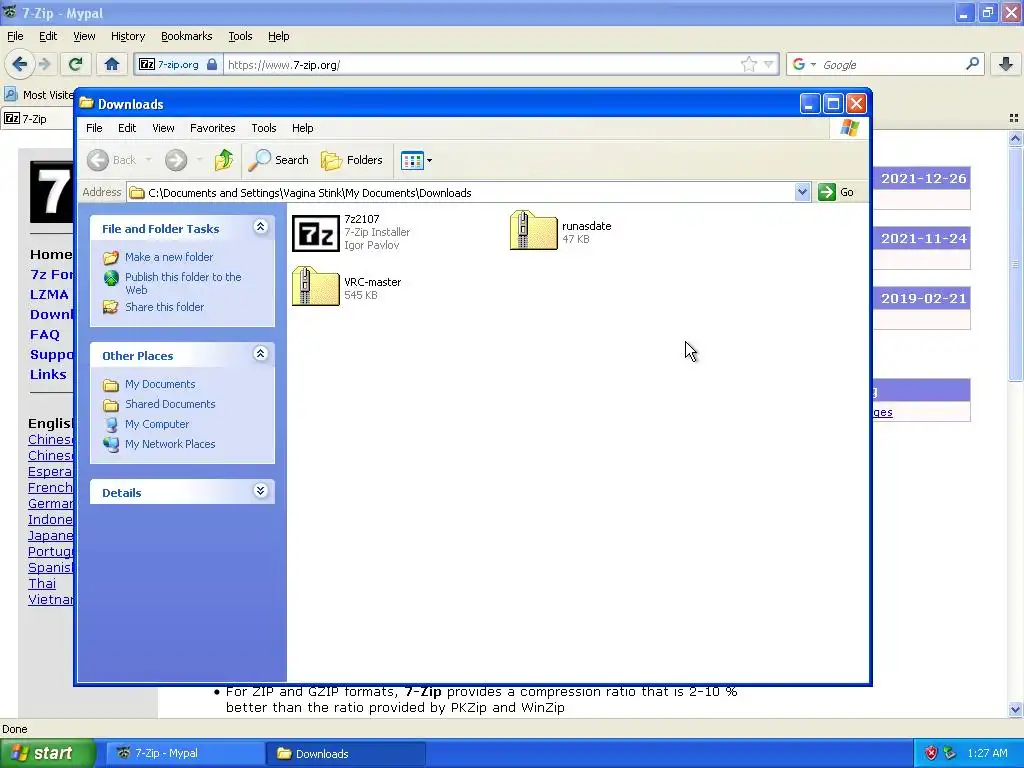Select the 7-Zip browser tab
The image size is (1024, 768).
click(x=36, y=119)
